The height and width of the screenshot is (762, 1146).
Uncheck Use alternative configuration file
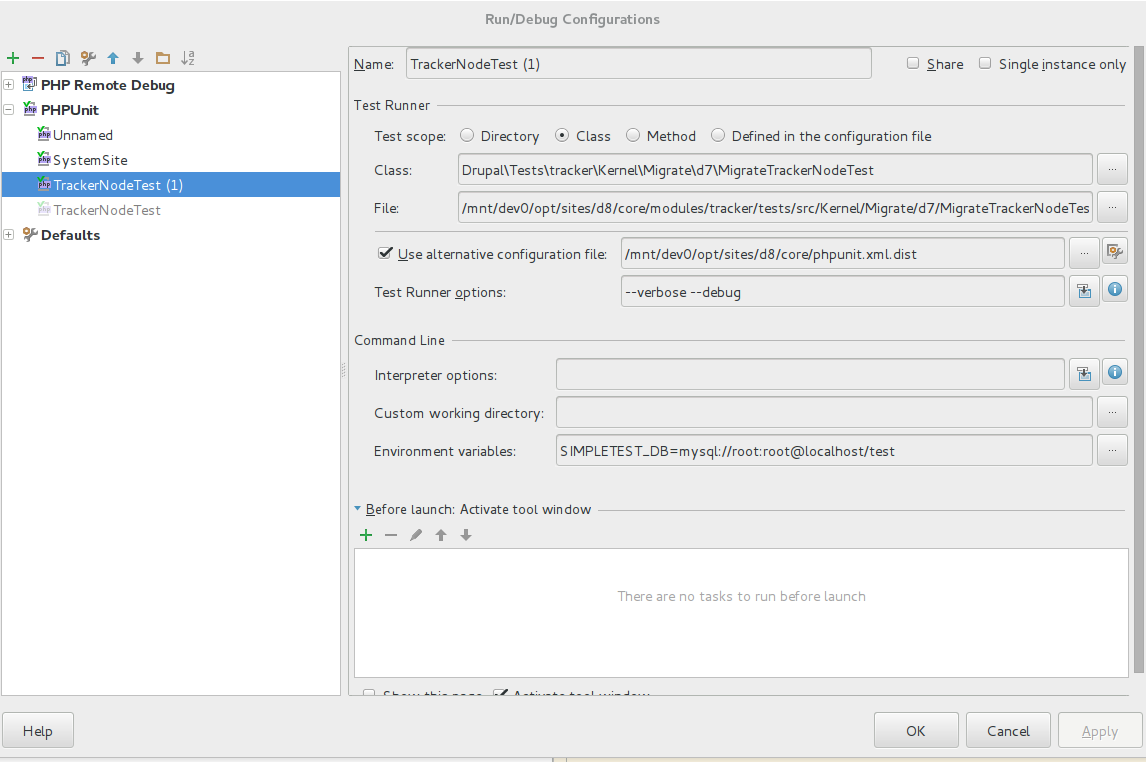[385, 253]
